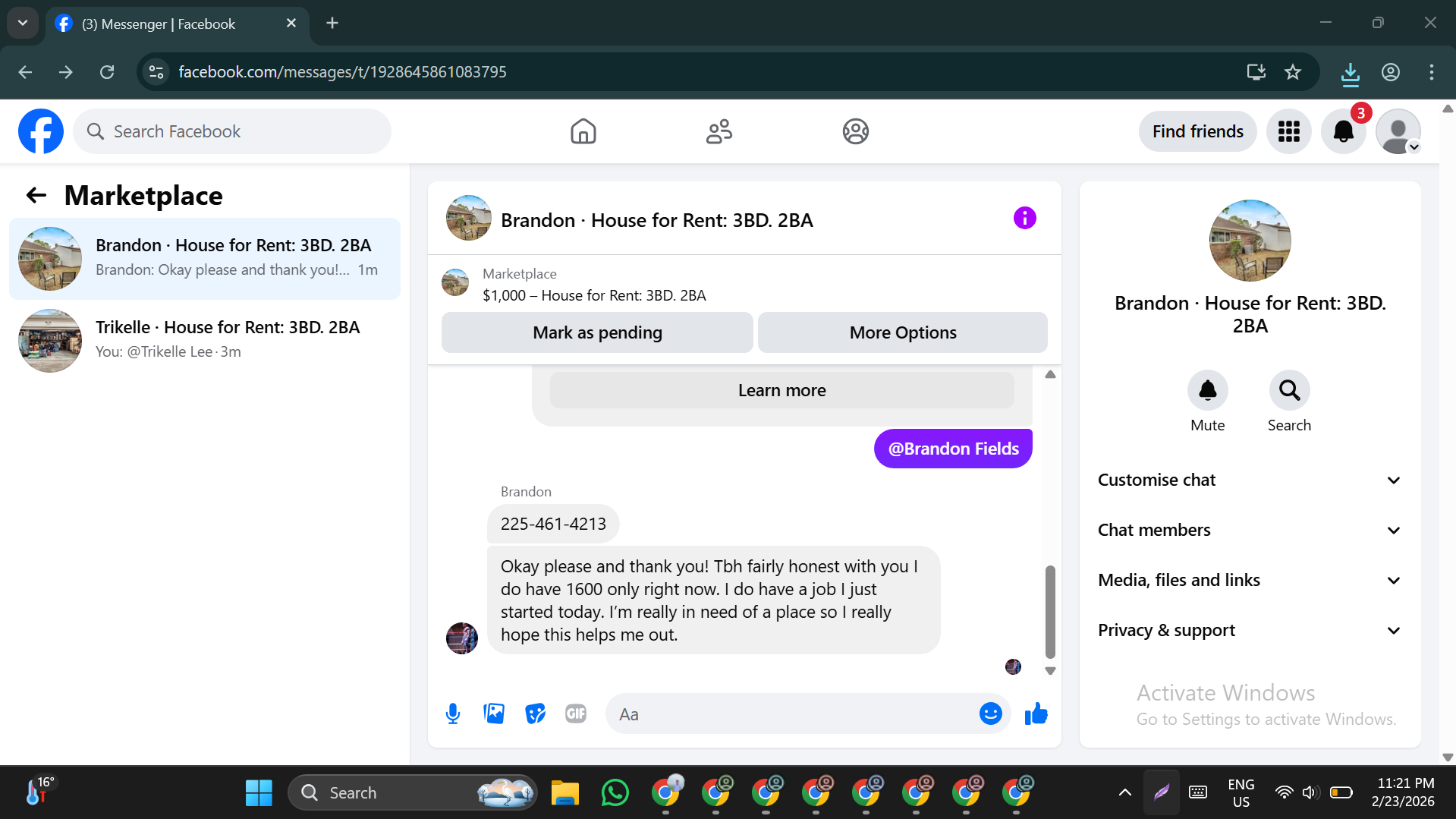This screenshot has width=1456, height=819.
Task: Click the $1,000 House for Rent listing title
Action: coord(594,295)
